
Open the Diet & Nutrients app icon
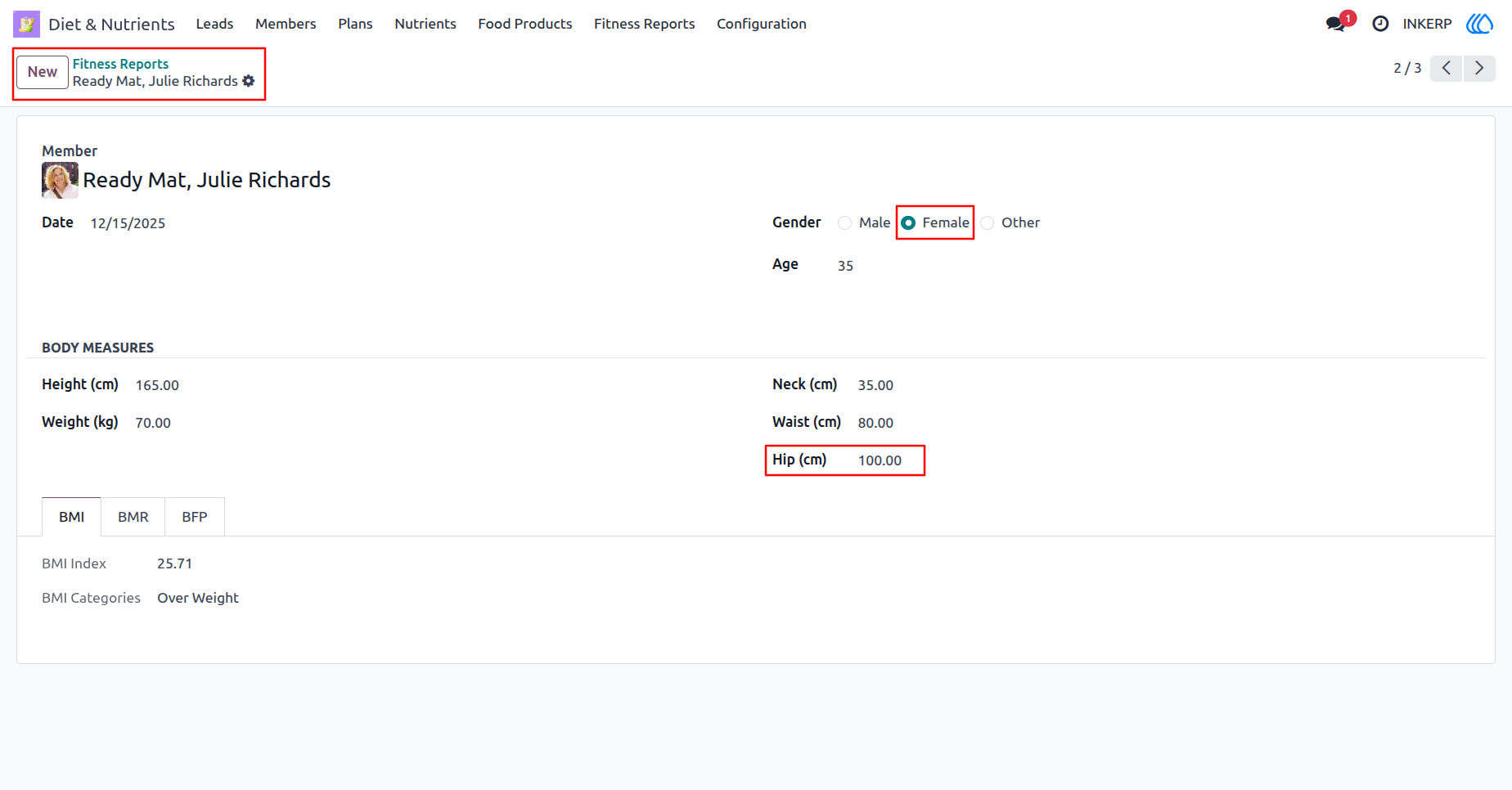[x=26, y=24]
